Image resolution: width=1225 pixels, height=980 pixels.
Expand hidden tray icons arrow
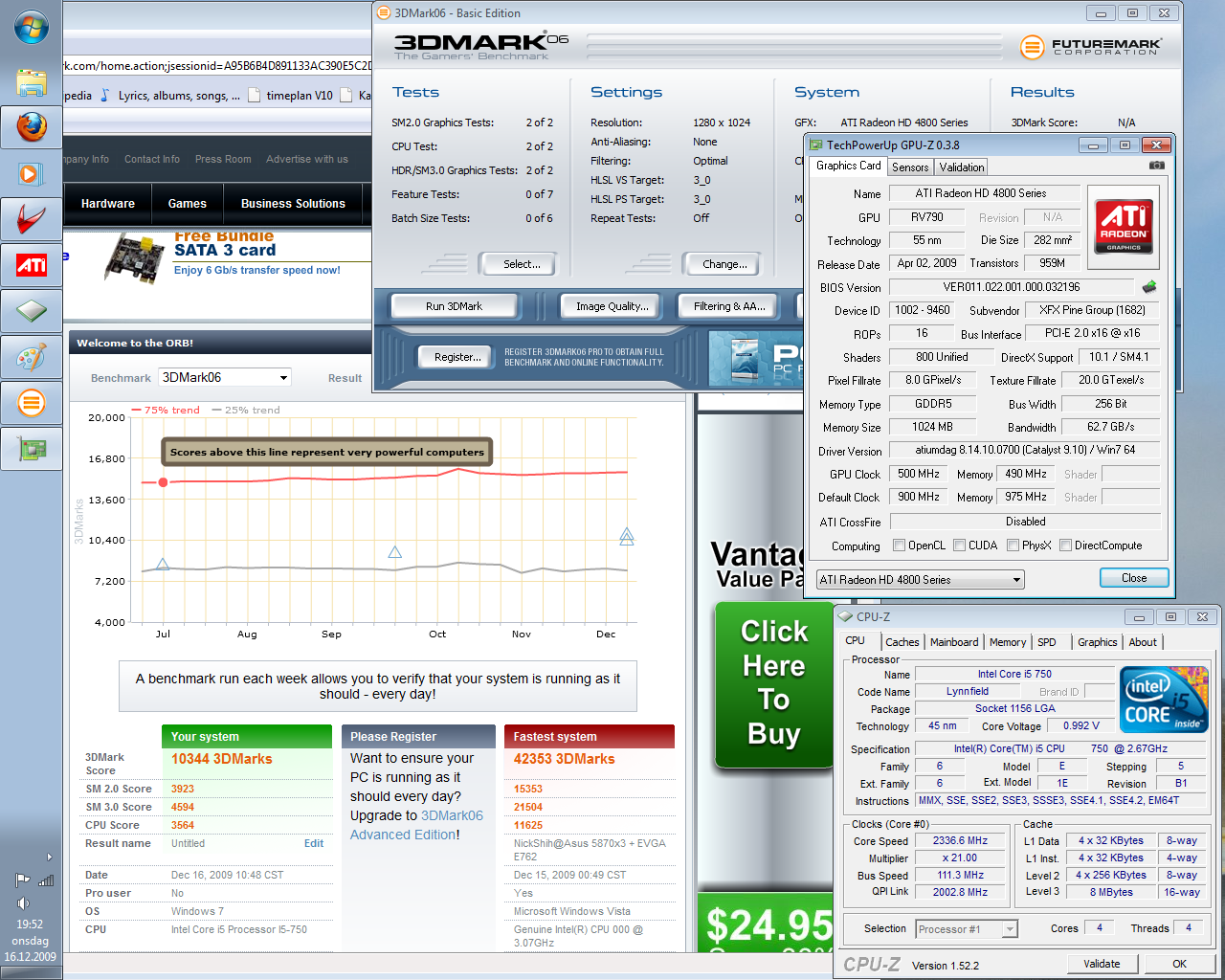click(50, 857)
